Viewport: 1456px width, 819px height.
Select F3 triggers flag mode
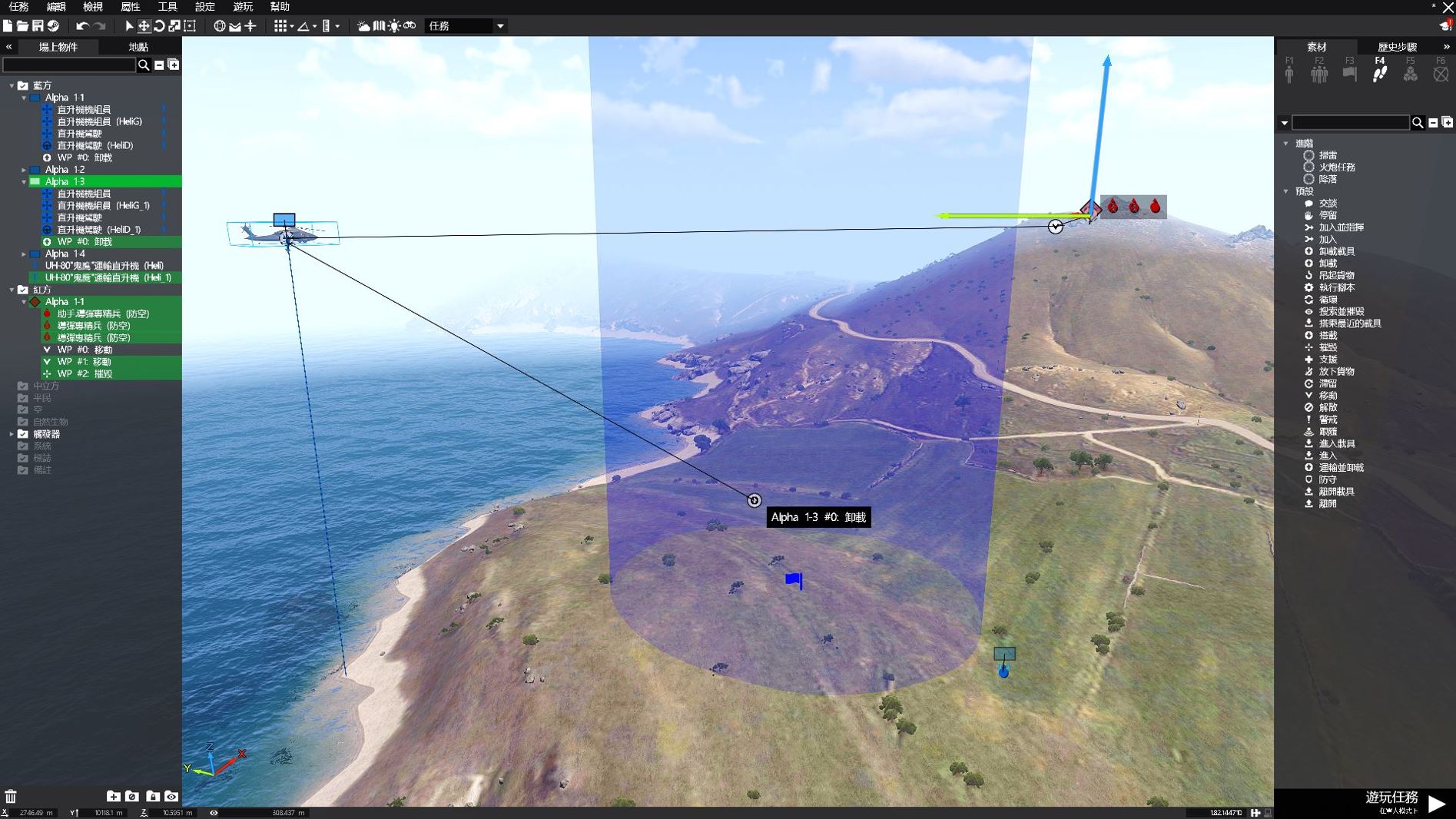pos(1350,70)
